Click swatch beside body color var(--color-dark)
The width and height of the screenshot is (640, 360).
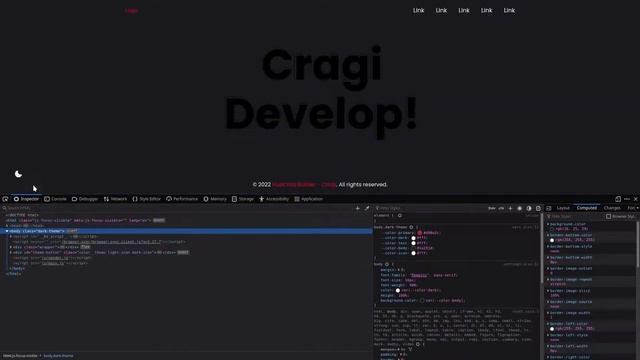[398, 290]
